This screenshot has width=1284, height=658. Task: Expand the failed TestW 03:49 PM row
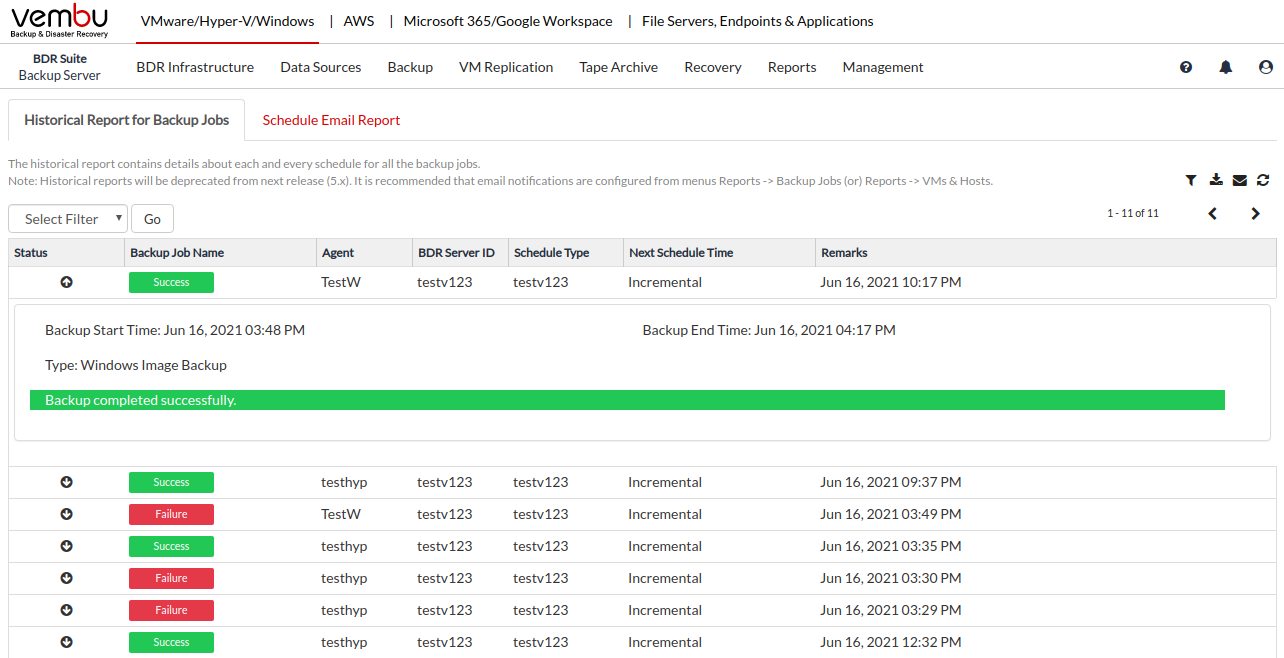pyautogui.click(x=67, y=514)
